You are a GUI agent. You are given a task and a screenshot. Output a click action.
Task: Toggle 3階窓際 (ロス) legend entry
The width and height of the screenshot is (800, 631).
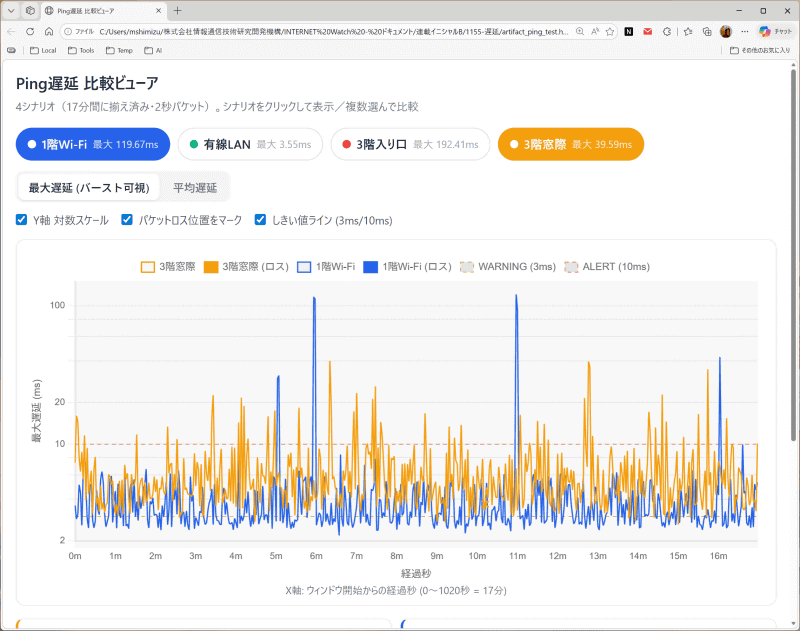coord(246,267)
